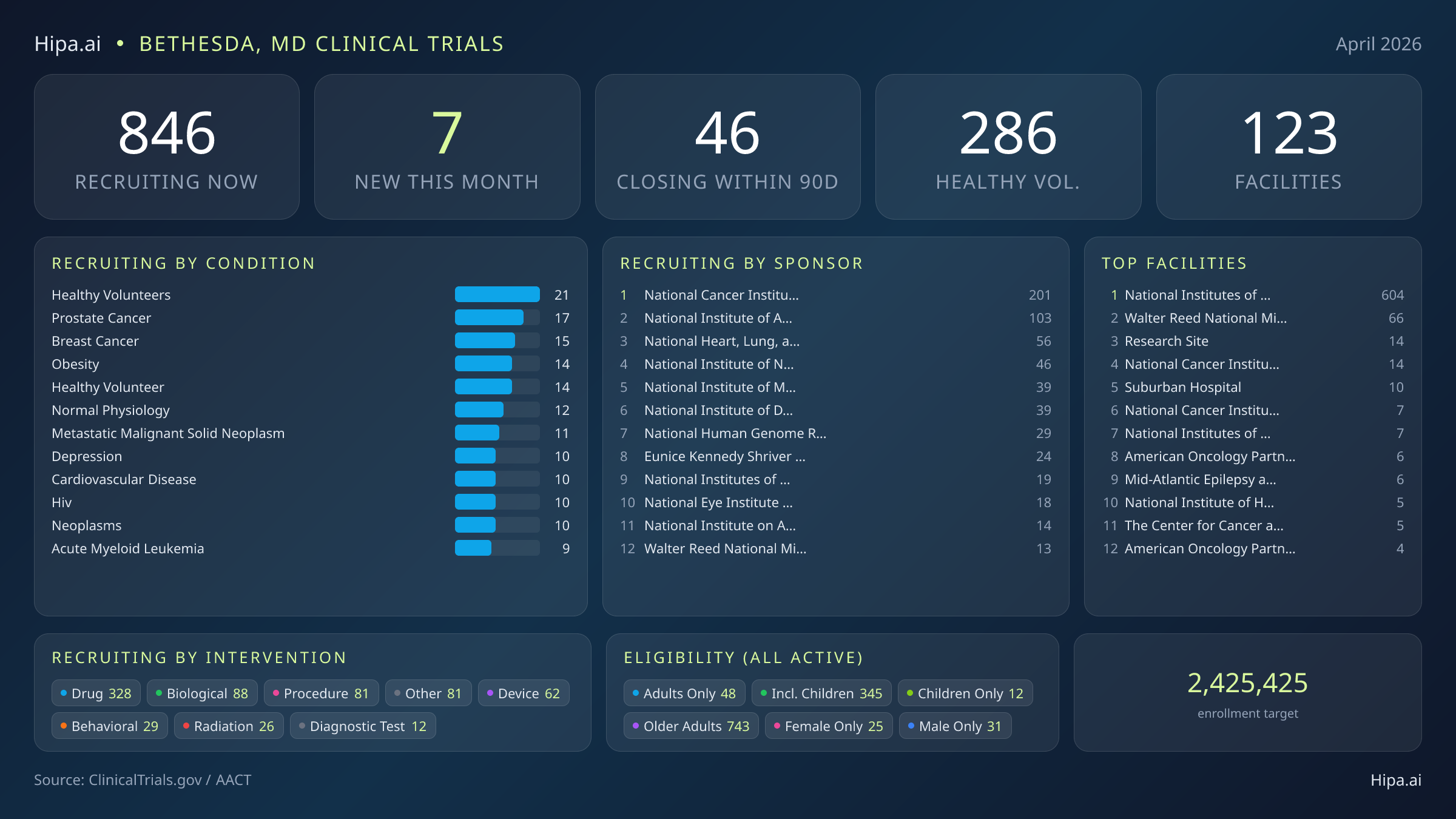Select the Obesity condition row

(311, 364)
